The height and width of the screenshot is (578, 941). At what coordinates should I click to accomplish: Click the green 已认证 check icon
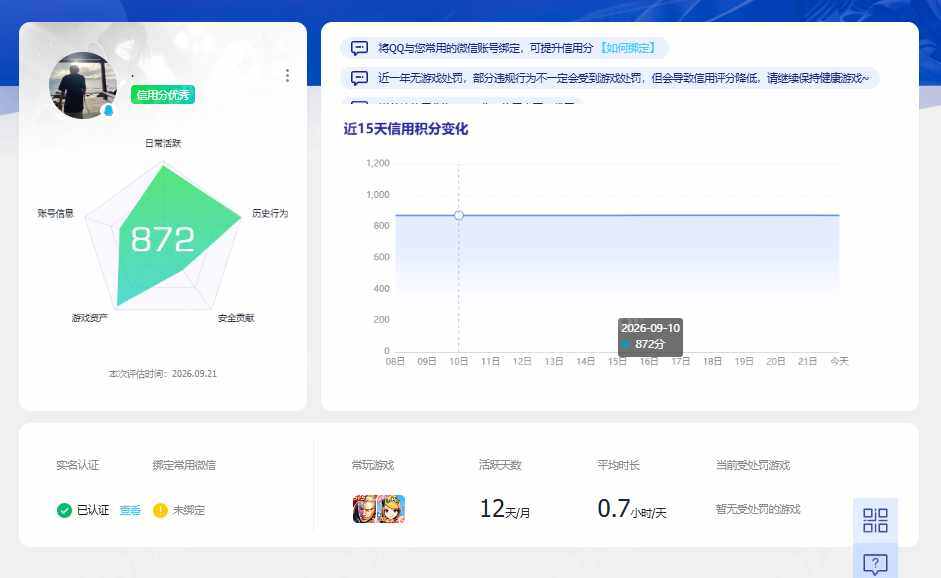64,510
